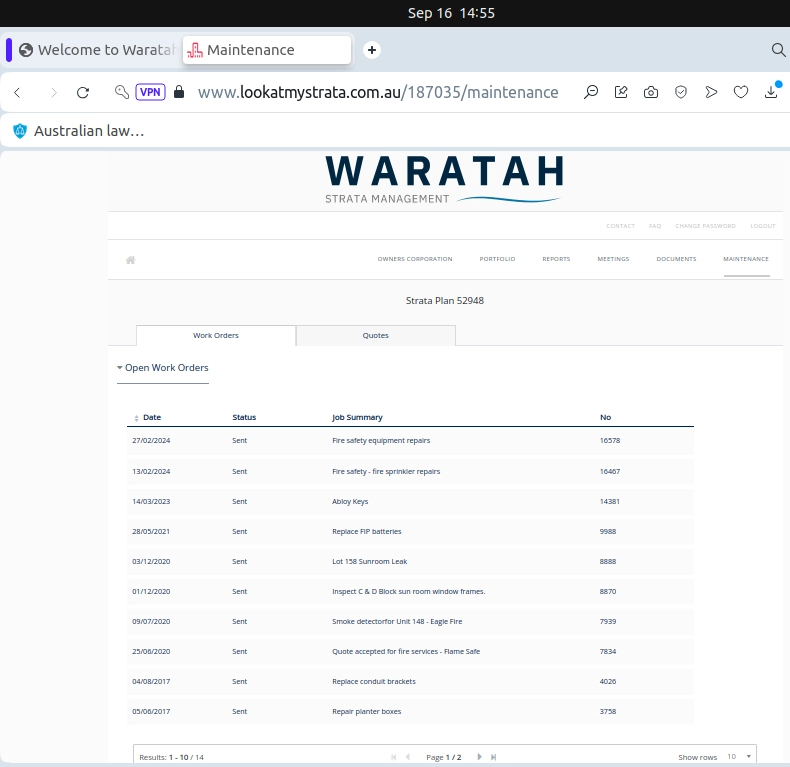The height and width of the screenshot is (767, 790).
Task: Click work order number 16578
Action: pyautogui.click(x=610, y=440)
